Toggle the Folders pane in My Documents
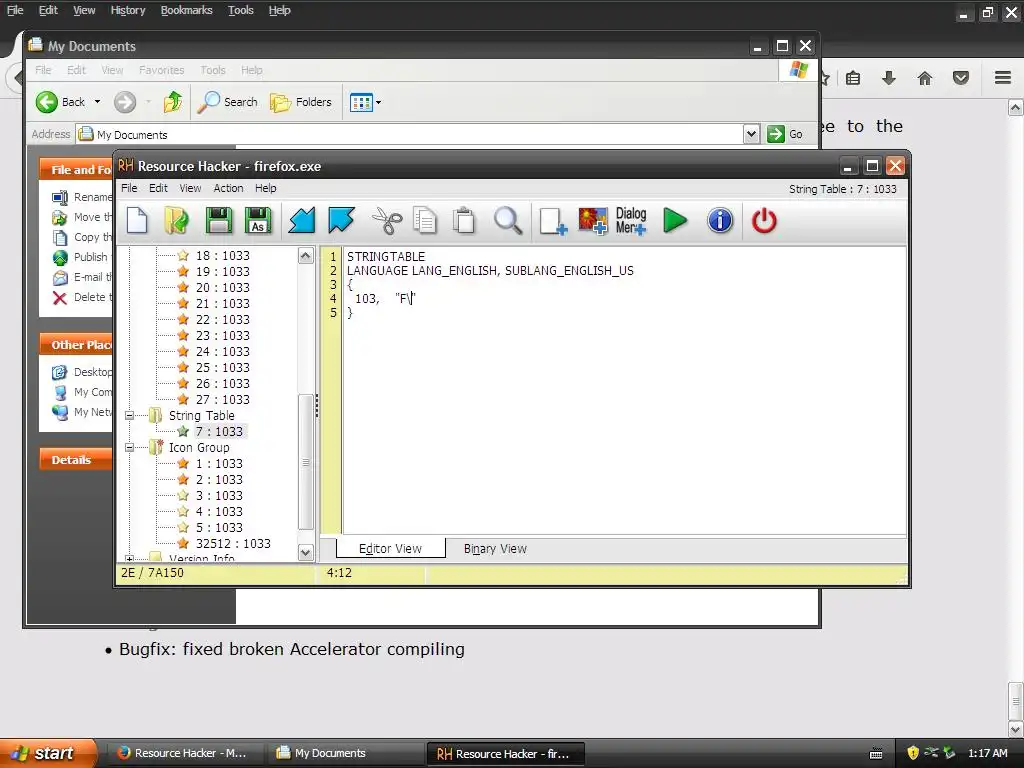 (301, 102)
